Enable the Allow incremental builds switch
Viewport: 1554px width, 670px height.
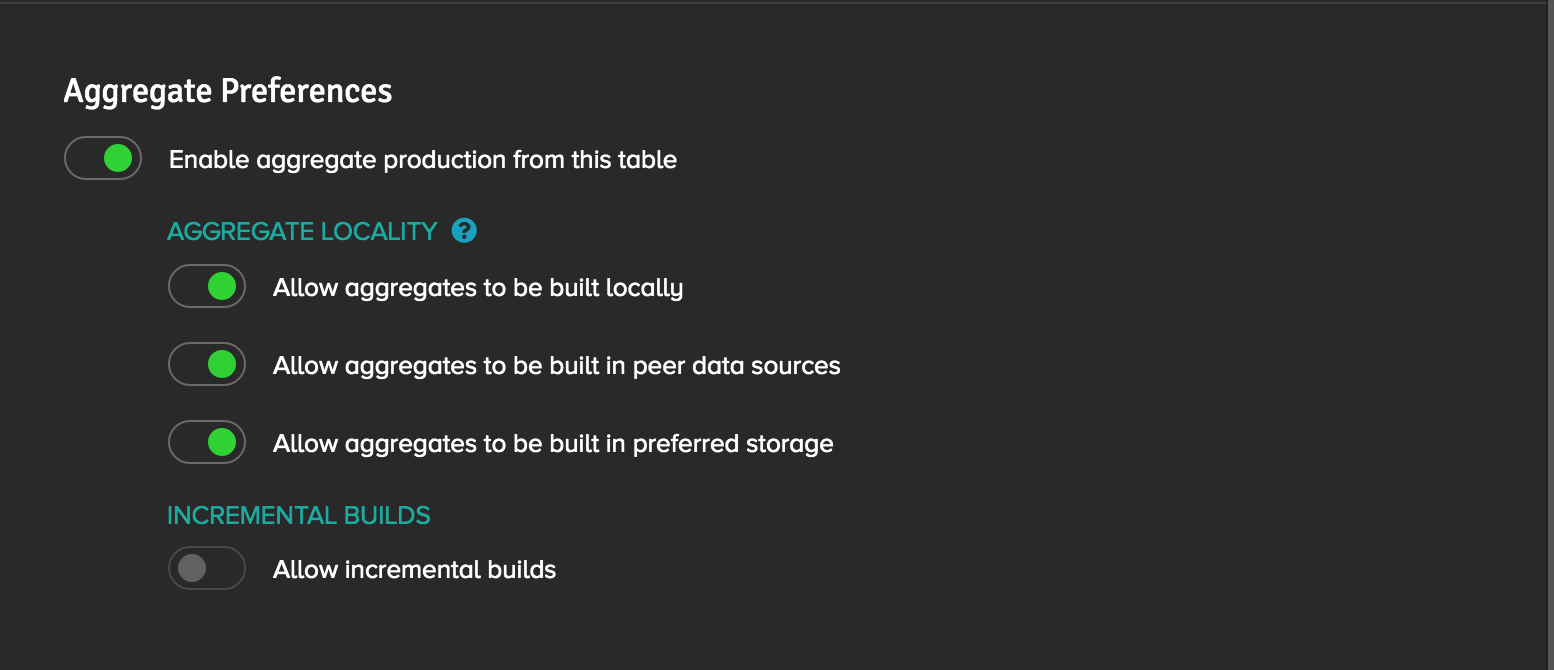207,568
